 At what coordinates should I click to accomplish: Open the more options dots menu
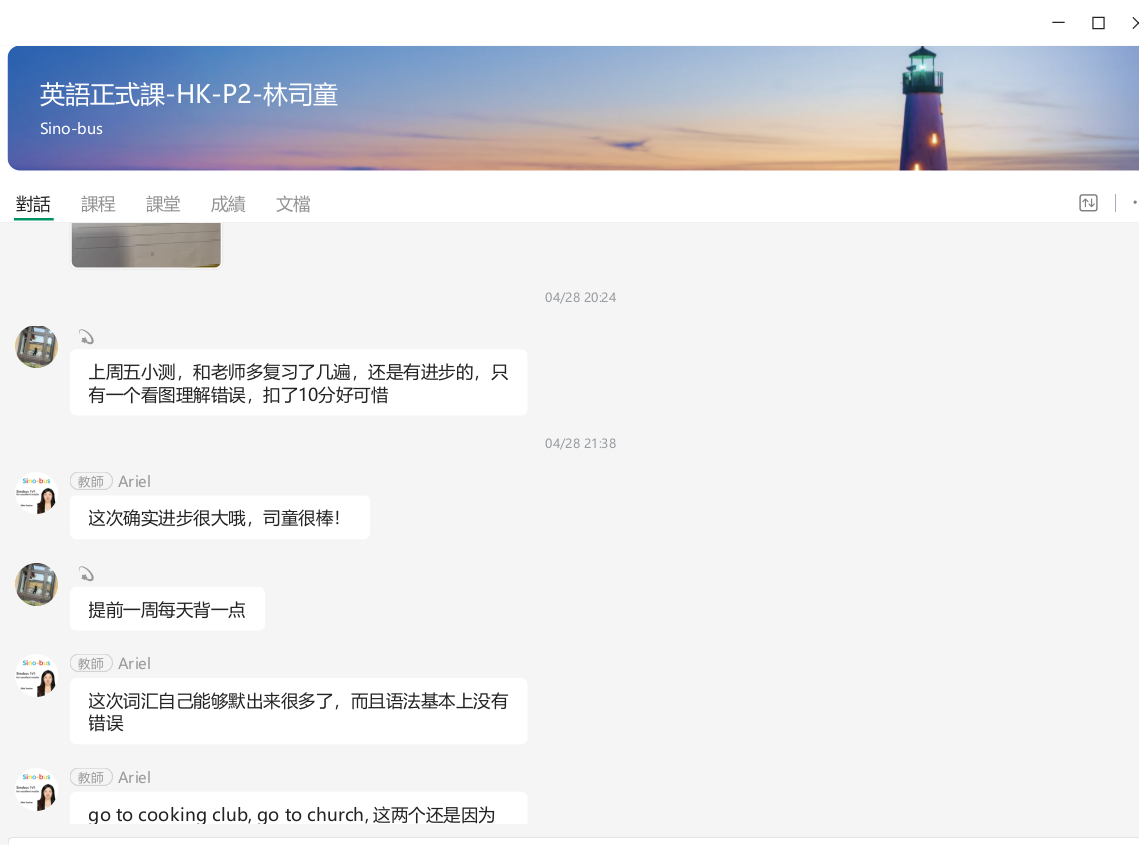pyautogui.click(x=1134, y=203)
